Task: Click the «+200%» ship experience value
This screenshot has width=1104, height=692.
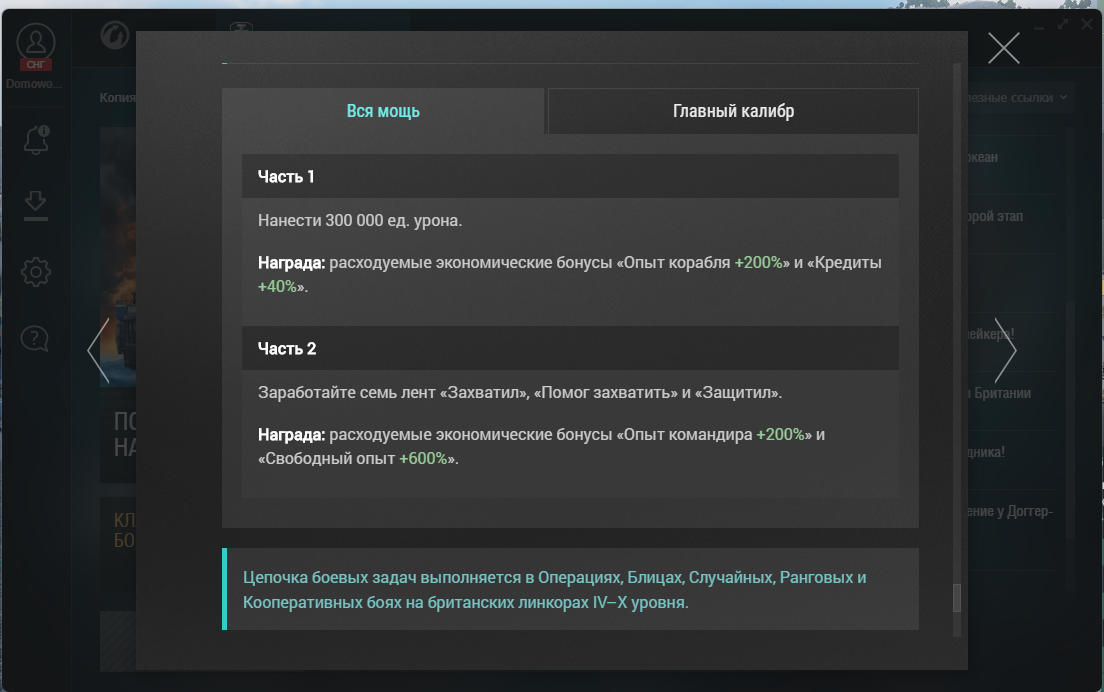Action: [x=758, y=263]
